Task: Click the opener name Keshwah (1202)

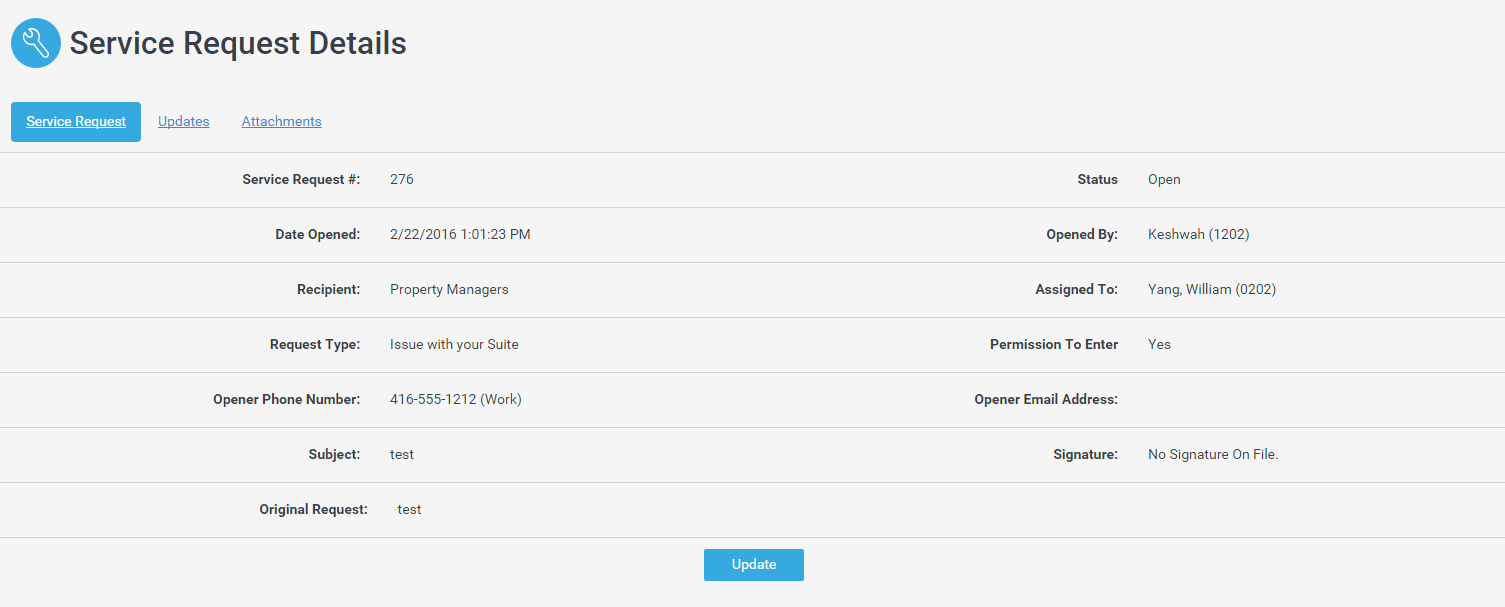Action: (1198, 235)
